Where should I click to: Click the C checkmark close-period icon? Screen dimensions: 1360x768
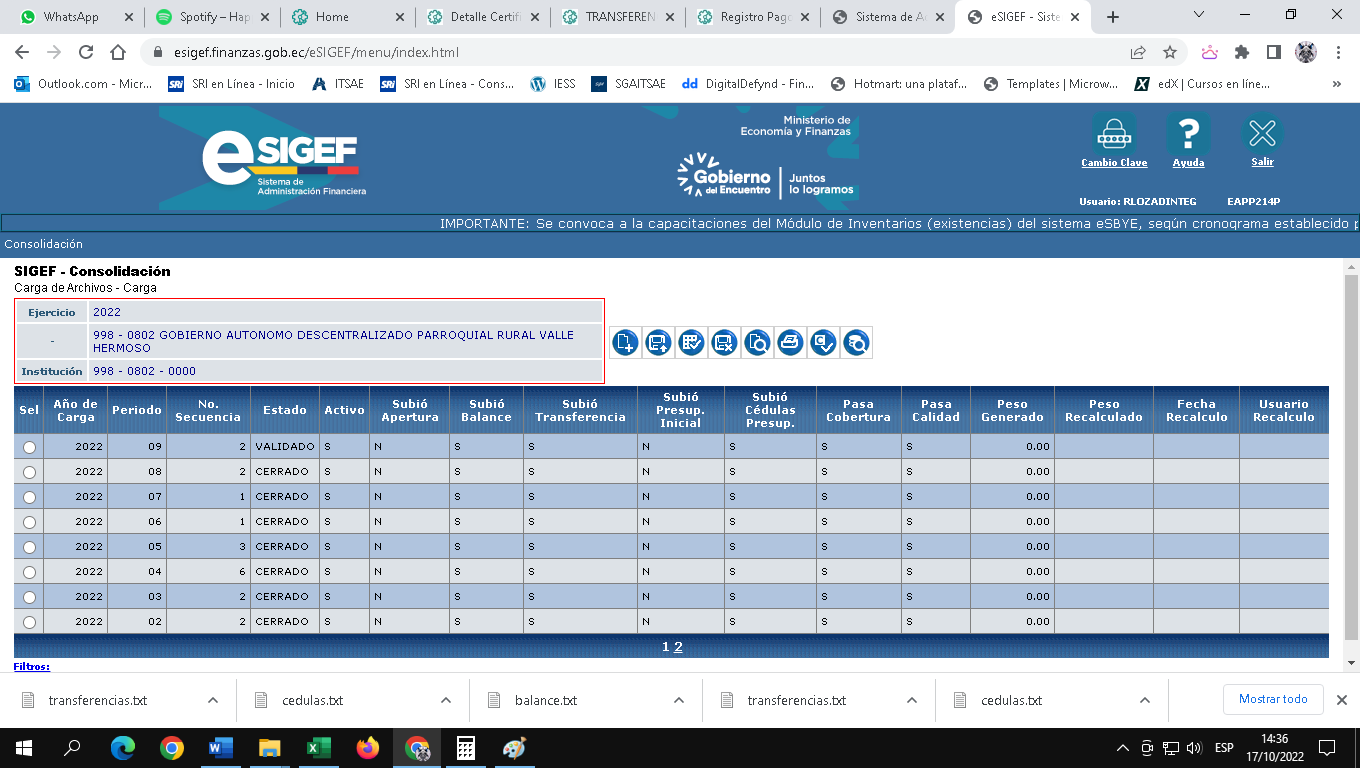click(823, 343)
